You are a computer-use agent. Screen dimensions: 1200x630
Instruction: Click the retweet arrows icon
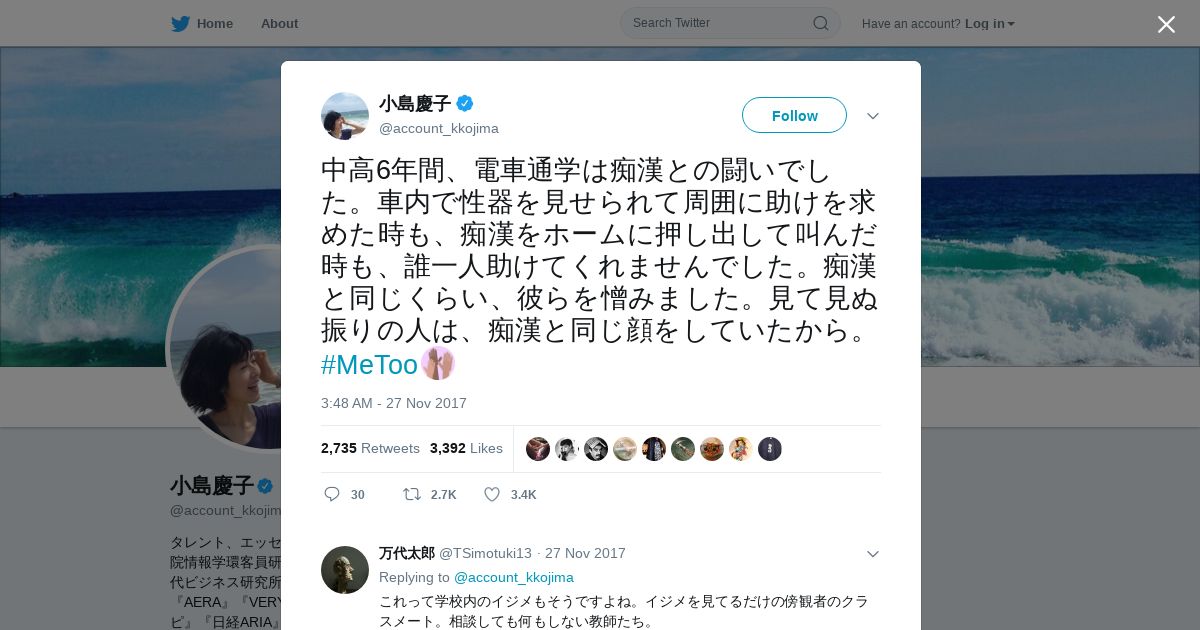coord(411,494)
